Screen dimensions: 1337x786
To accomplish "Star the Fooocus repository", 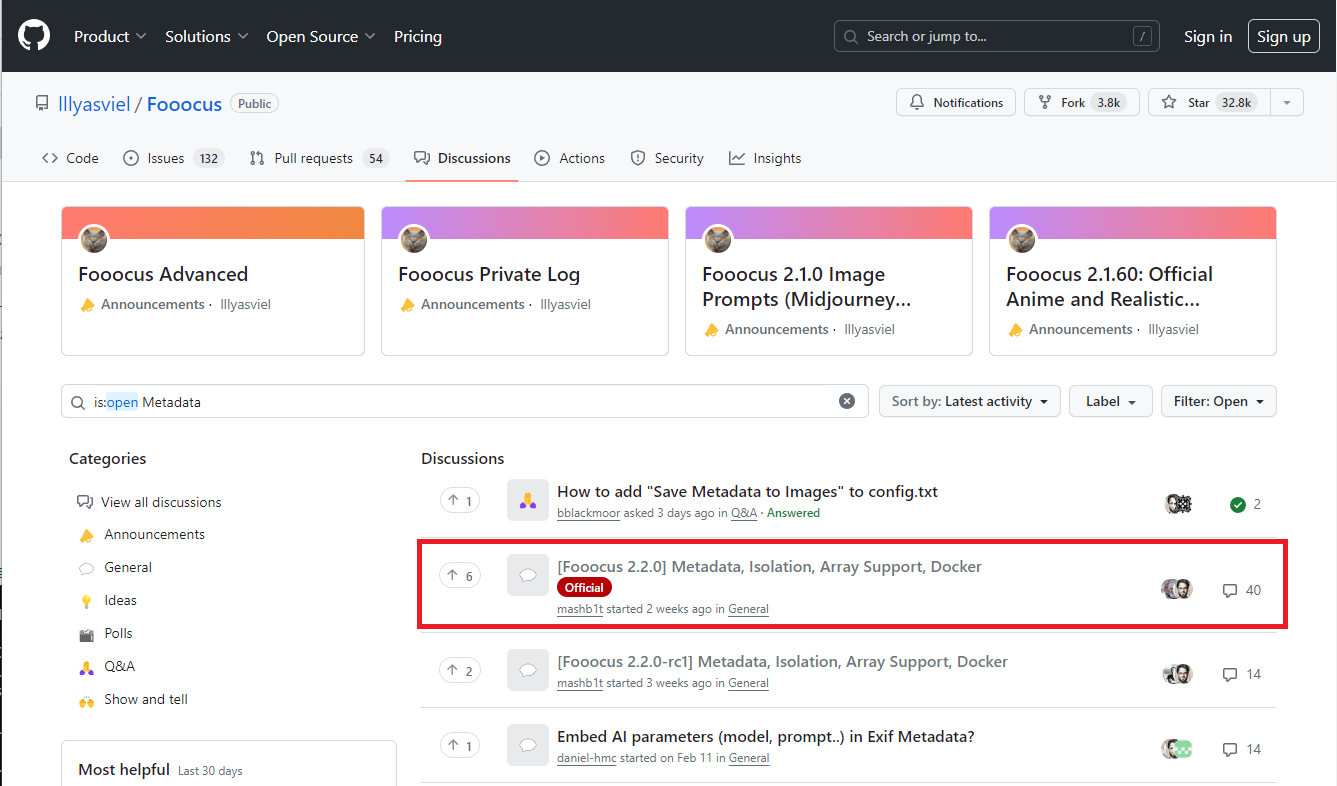I will point(1209,102).
